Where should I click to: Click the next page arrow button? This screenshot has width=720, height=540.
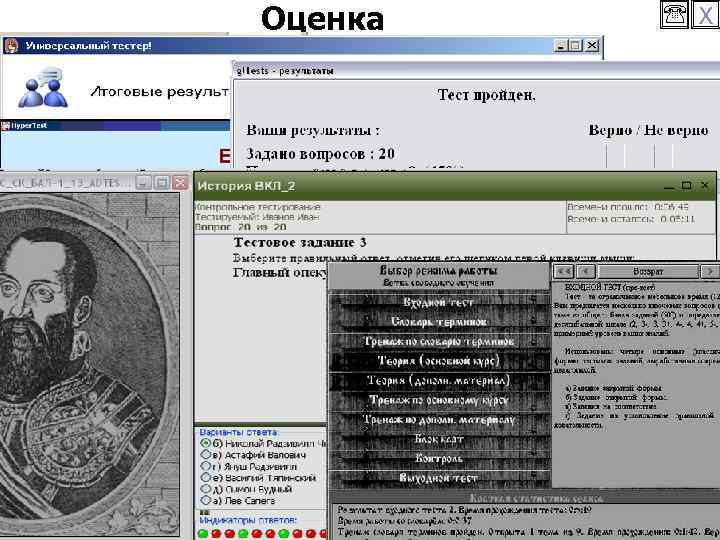point(710,271)
